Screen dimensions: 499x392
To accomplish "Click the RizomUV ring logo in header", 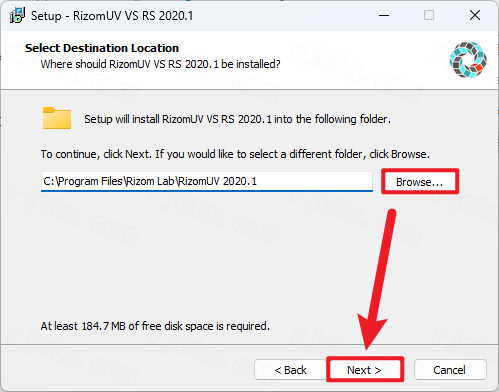I will pyautogui.click(x=468, y=60).
